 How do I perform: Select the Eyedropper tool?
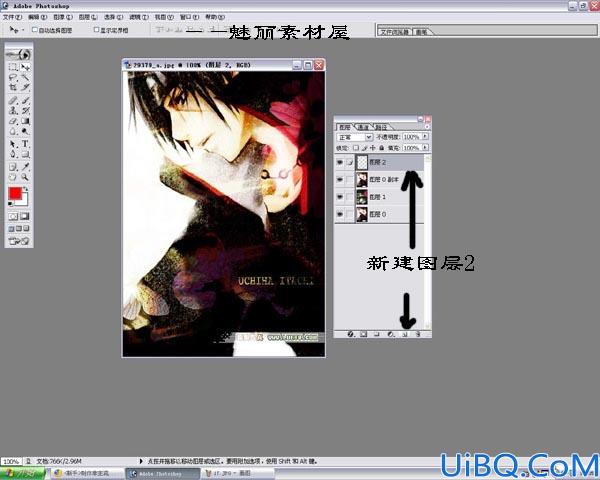[x=25, y=167]
